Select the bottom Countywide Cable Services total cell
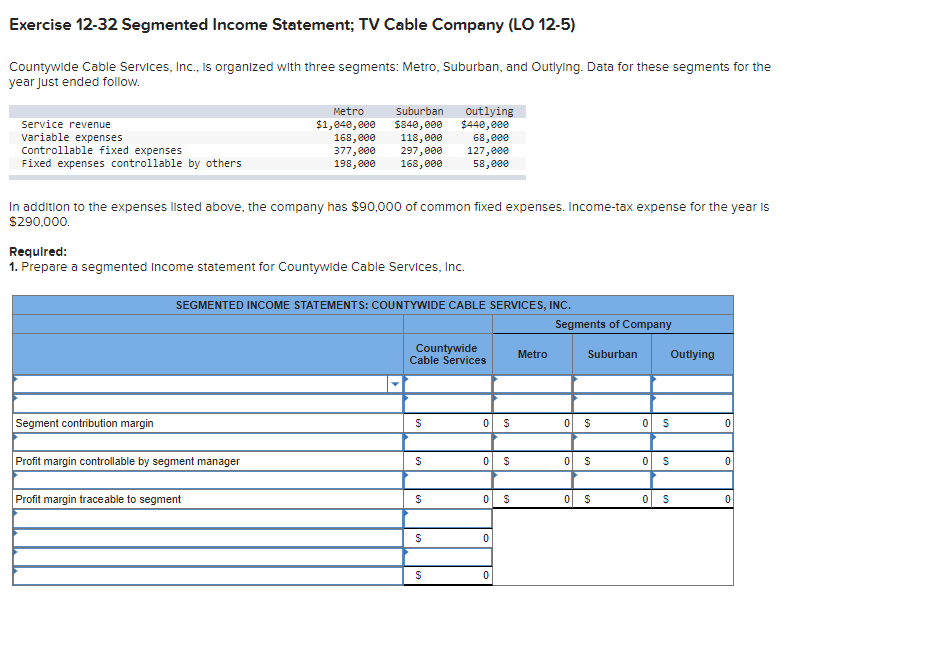 tap(447, 575)
